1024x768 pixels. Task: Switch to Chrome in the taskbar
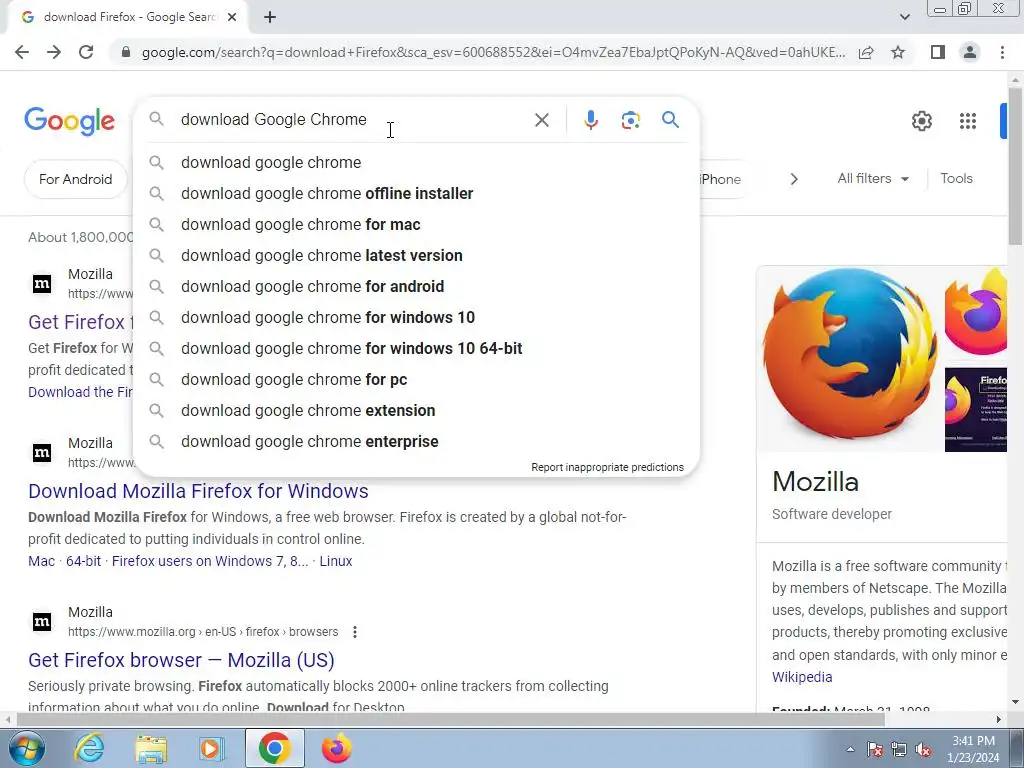pyautogui.click(x=274, y=748)
